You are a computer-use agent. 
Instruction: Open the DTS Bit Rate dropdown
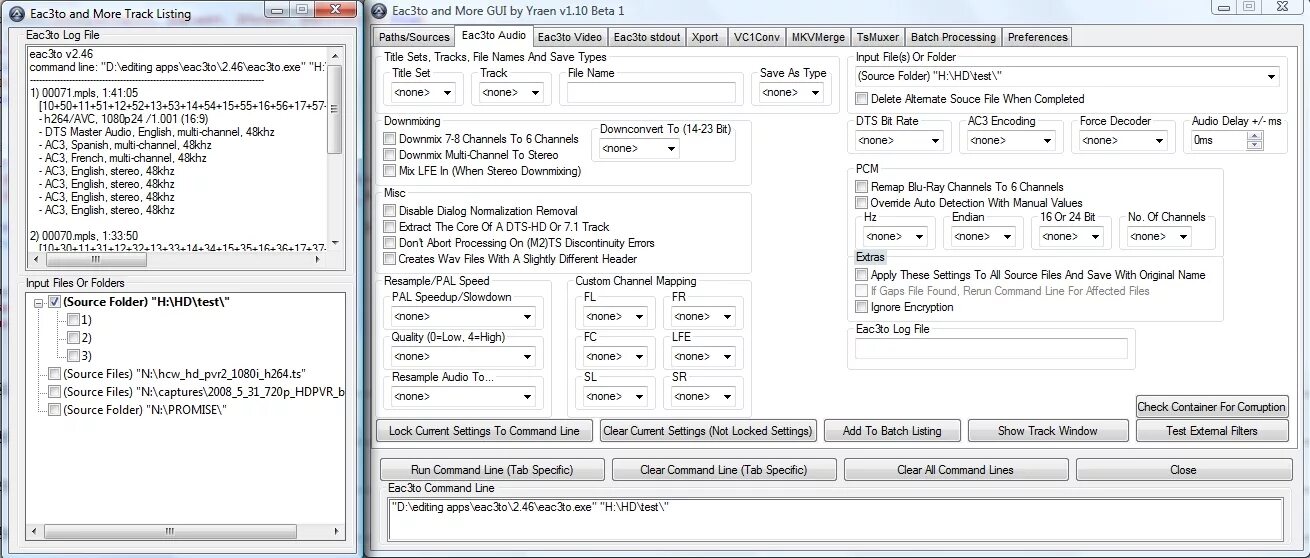pos(899,140)
